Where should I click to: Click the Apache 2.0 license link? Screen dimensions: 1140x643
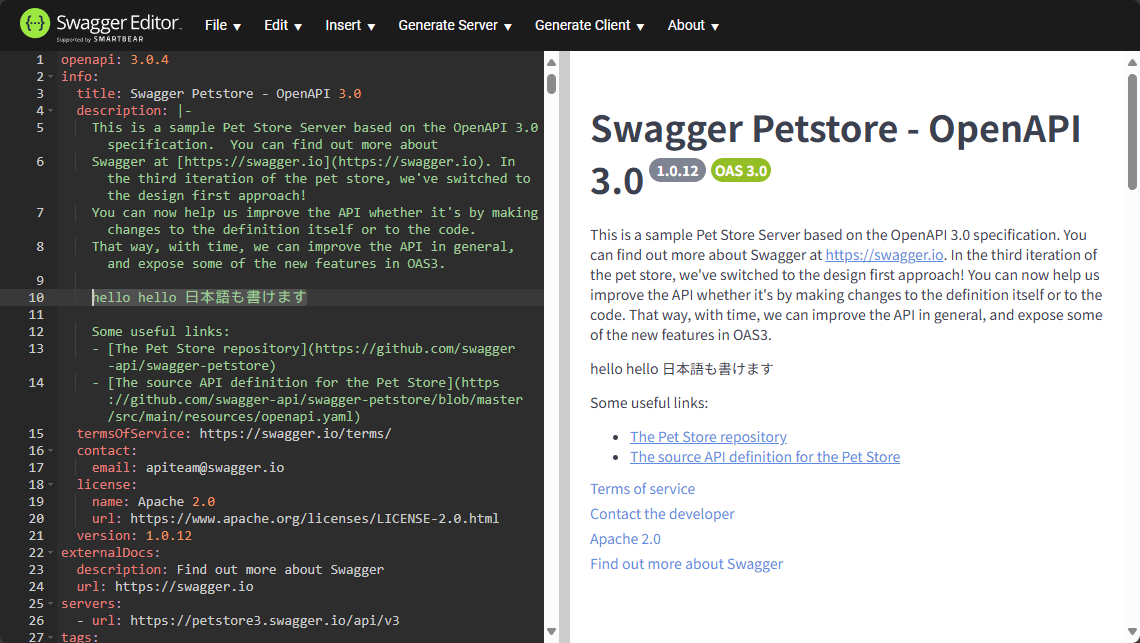point(625,539)
